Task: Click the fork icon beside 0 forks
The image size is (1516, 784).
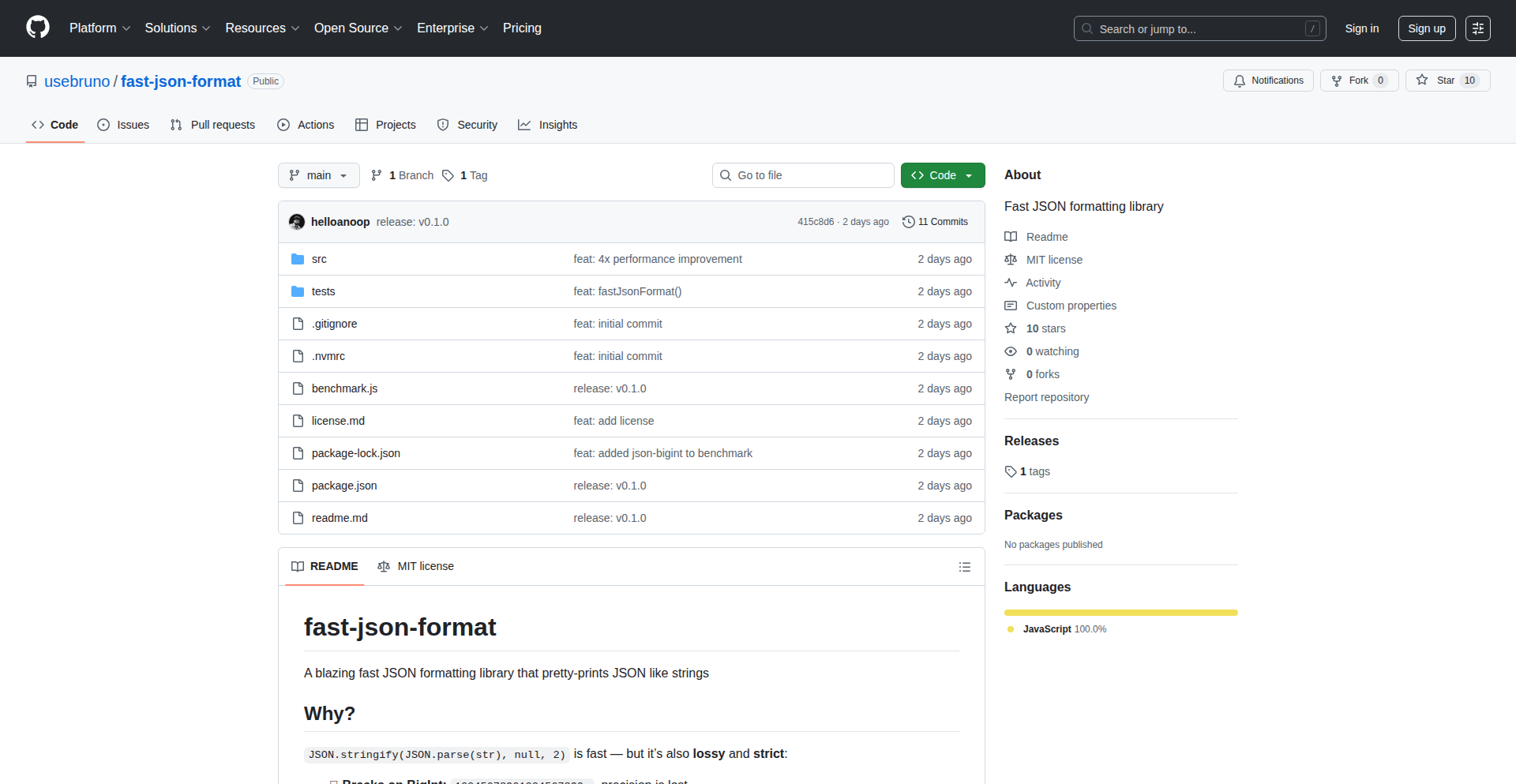Action: point(1011,374)
